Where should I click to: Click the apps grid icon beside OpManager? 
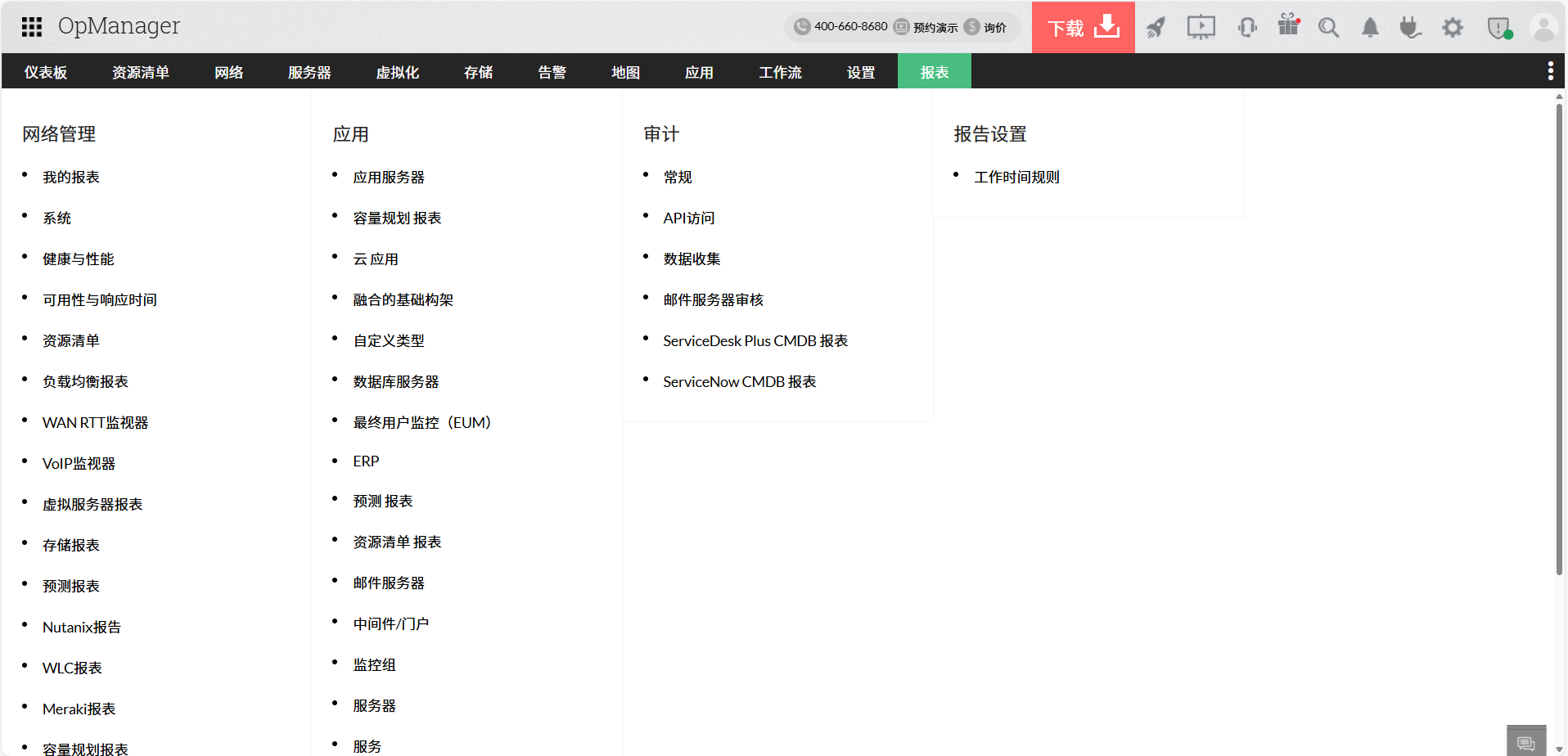click(x=31, y=26)
